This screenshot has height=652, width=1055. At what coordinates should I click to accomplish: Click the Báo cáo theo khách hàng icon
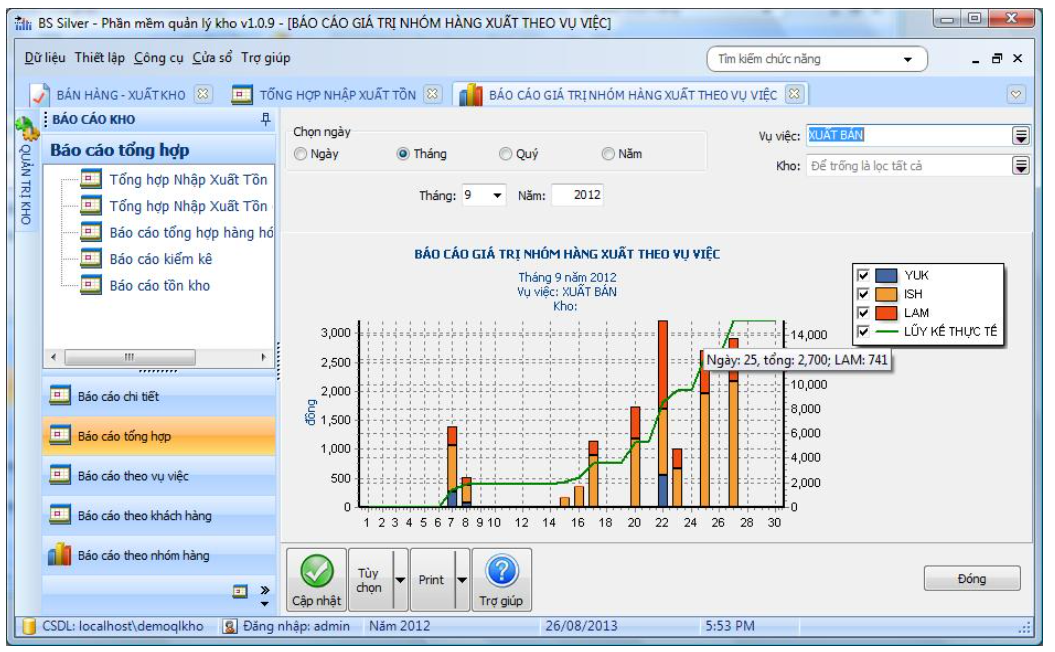coord(60,515)
